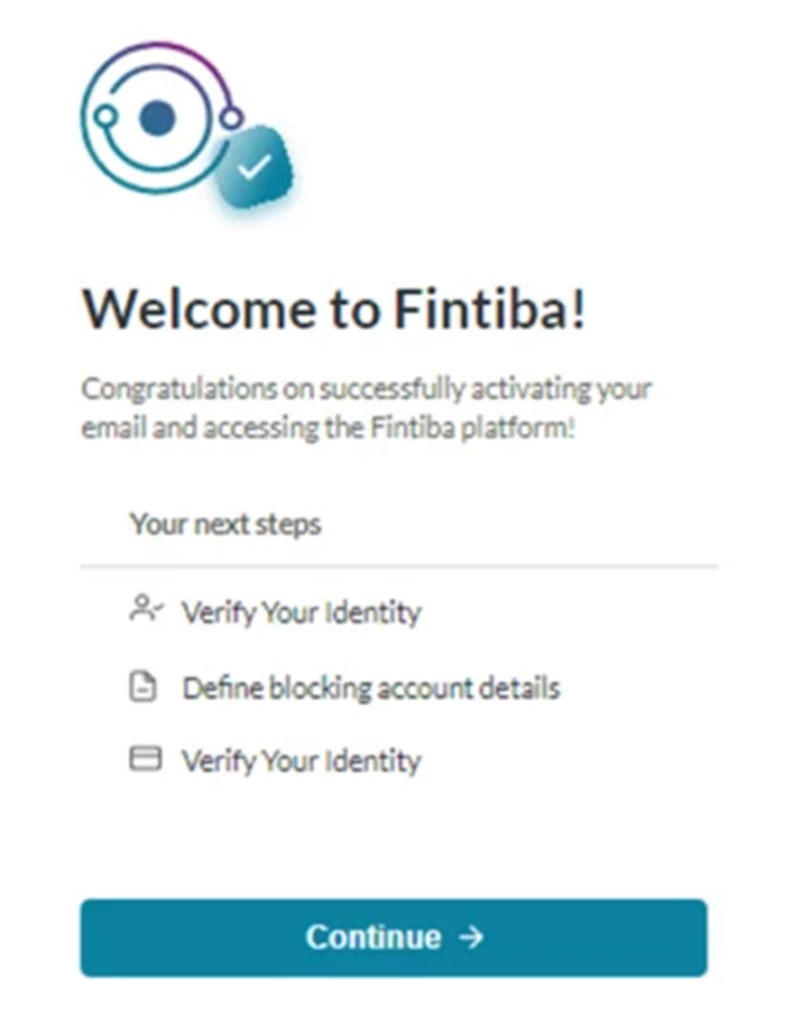Select the credit card icon in next steps
The width and height of the screenshot is (812, 1024).
point(145,759)
